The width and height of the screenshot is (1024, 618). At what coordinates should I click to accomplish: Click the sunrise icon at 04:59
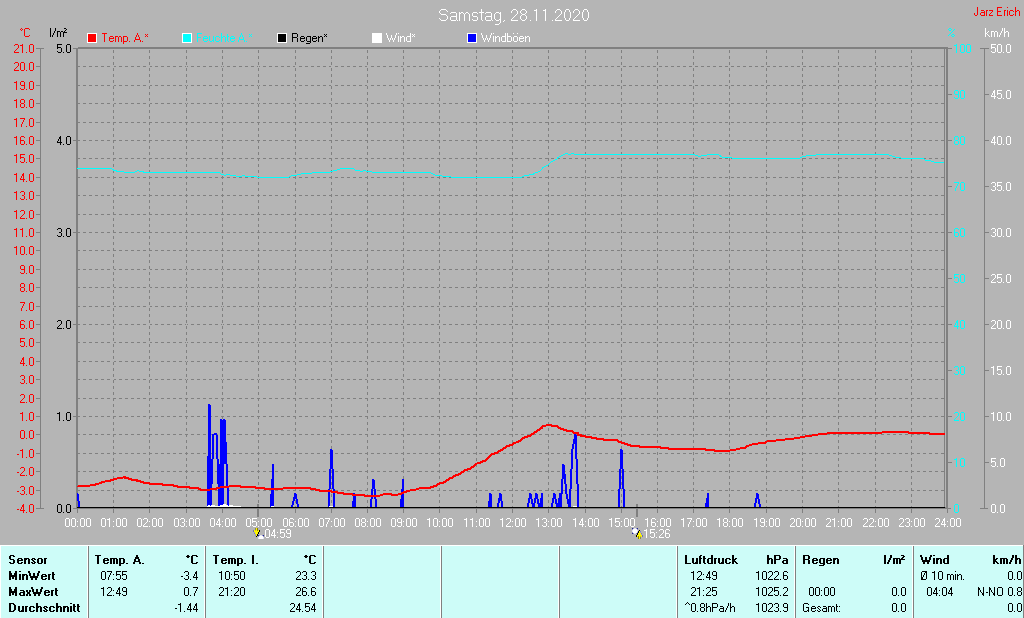(x=257, y=534)
